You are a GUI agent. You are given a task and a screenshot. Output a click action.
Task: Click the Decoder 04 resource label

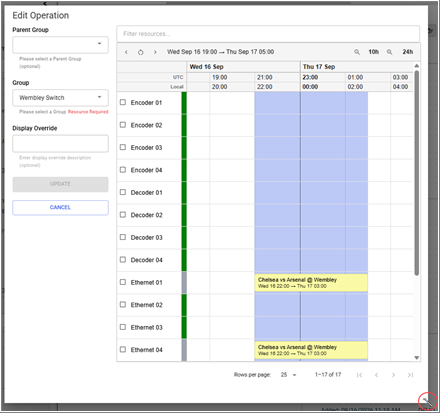(146, 260)
